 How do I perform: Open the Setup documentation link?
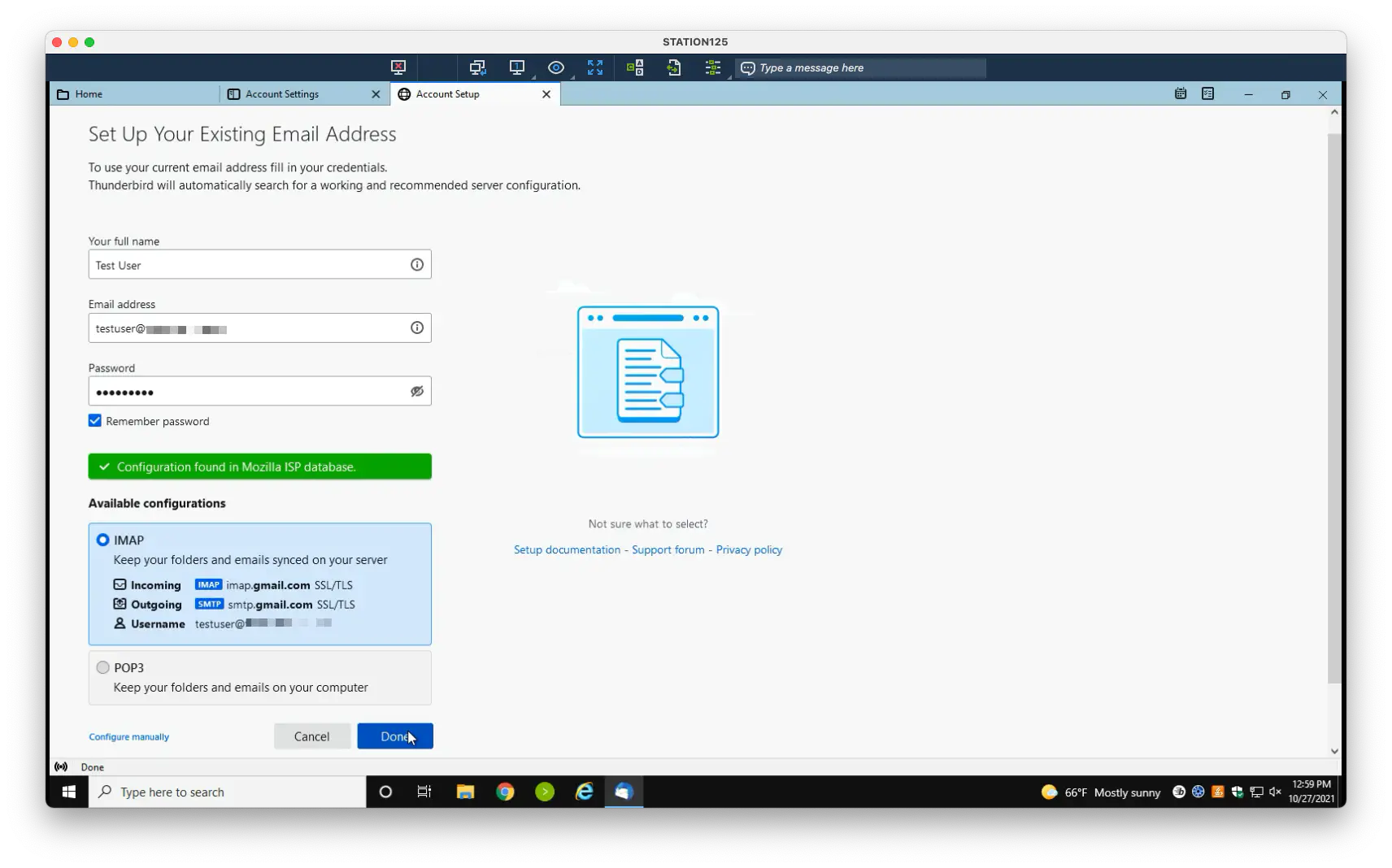[567, 550]
